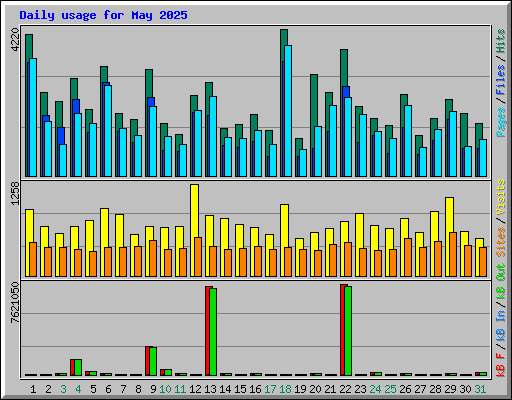Click the dark green hits bar for day 9
The image size is (512, 400).
point(149,83)
